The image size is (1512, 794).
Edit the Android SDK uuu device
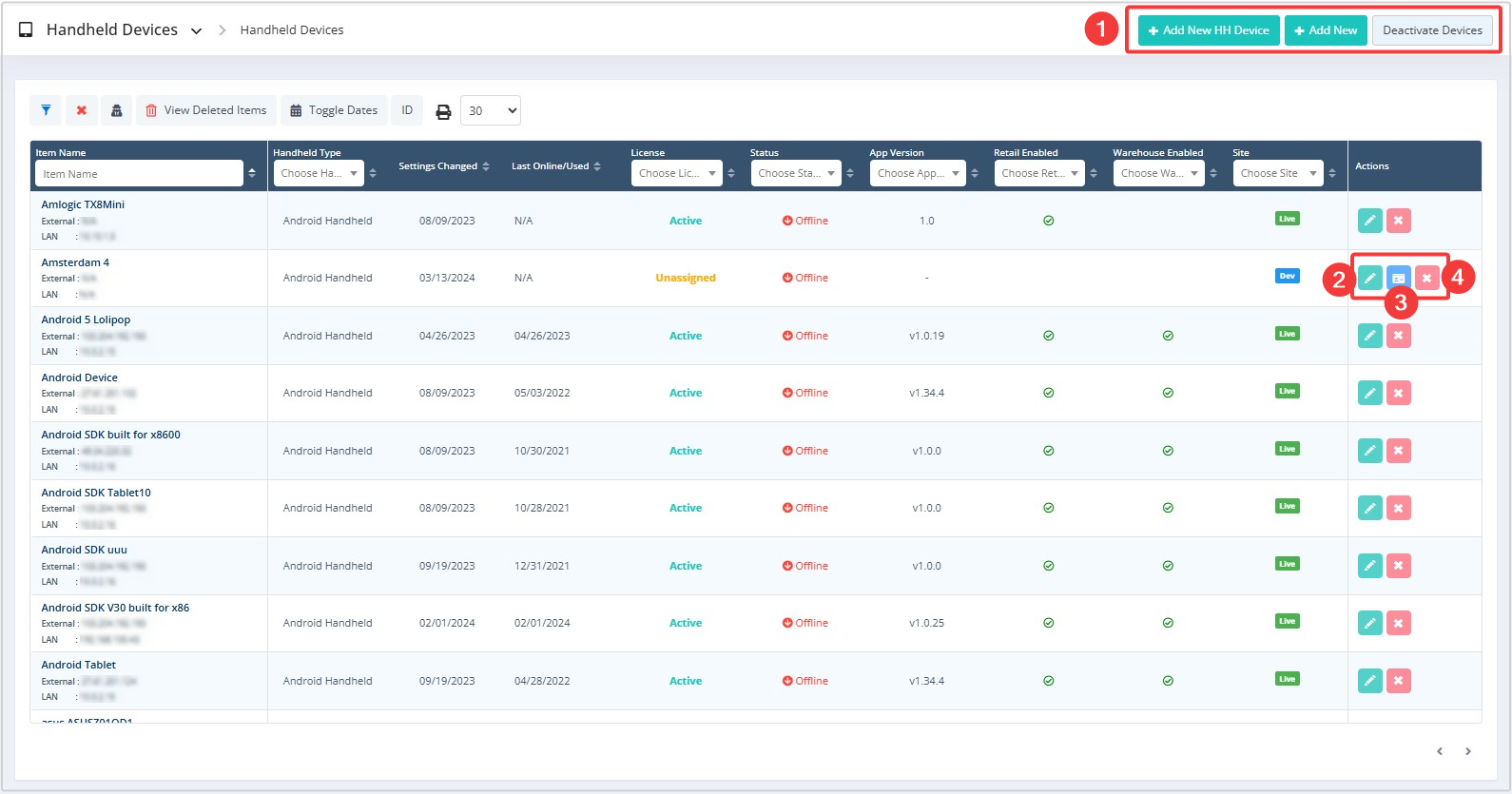pos(1369,566)
